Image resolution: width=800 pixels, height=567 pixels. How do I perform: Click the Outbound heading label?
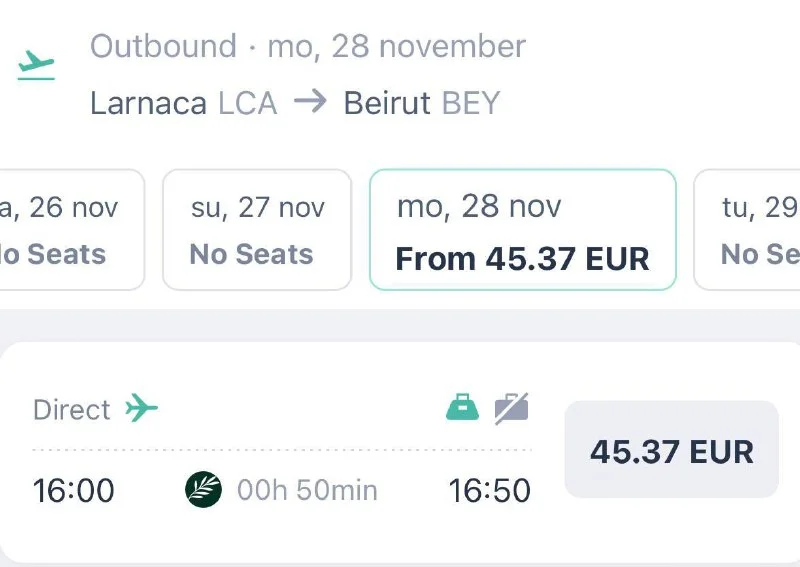pyautogui.click(x=163, y=46)
